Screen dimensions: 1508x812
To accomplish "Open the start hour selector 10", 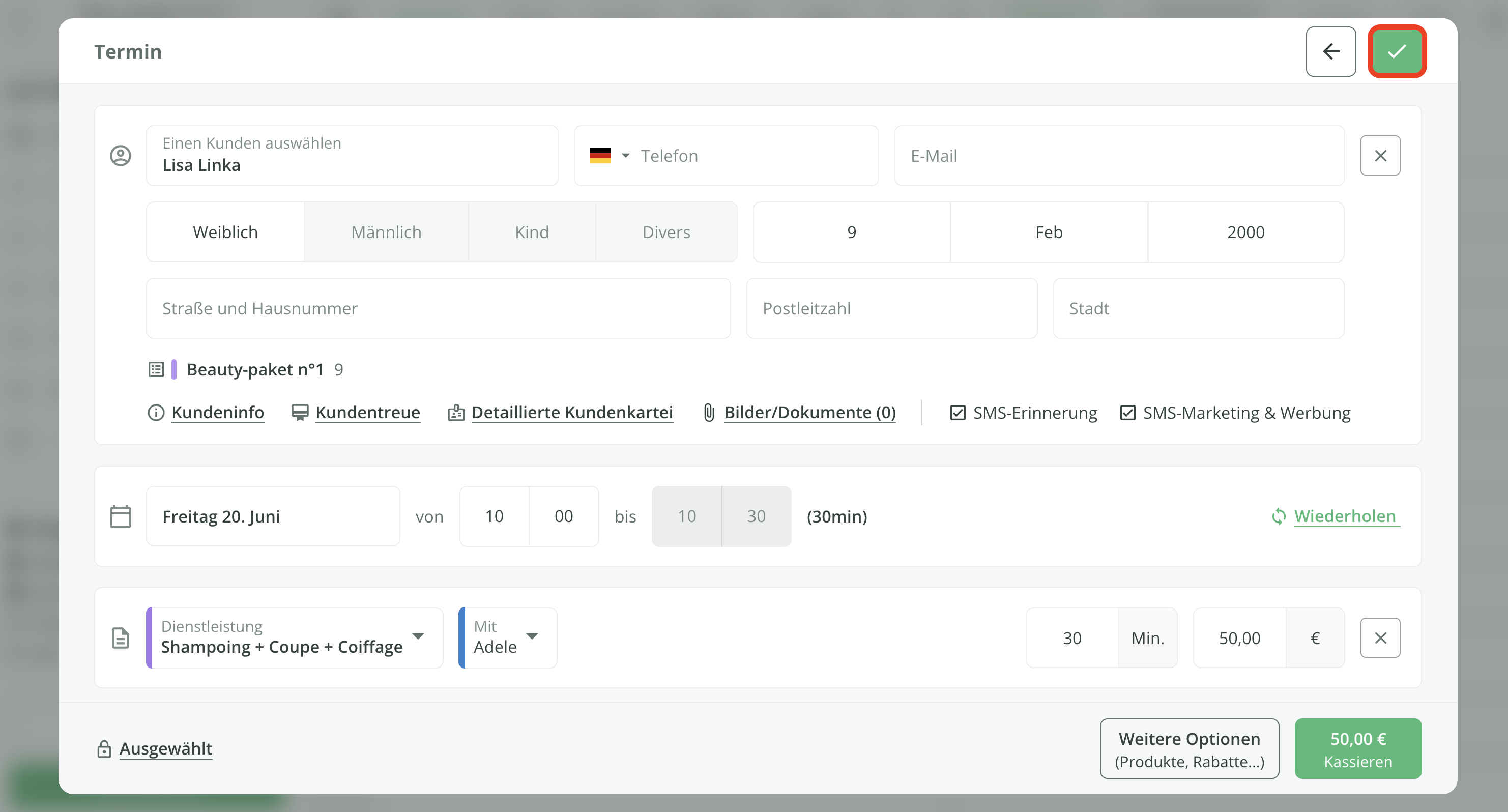I will (494, 516).
